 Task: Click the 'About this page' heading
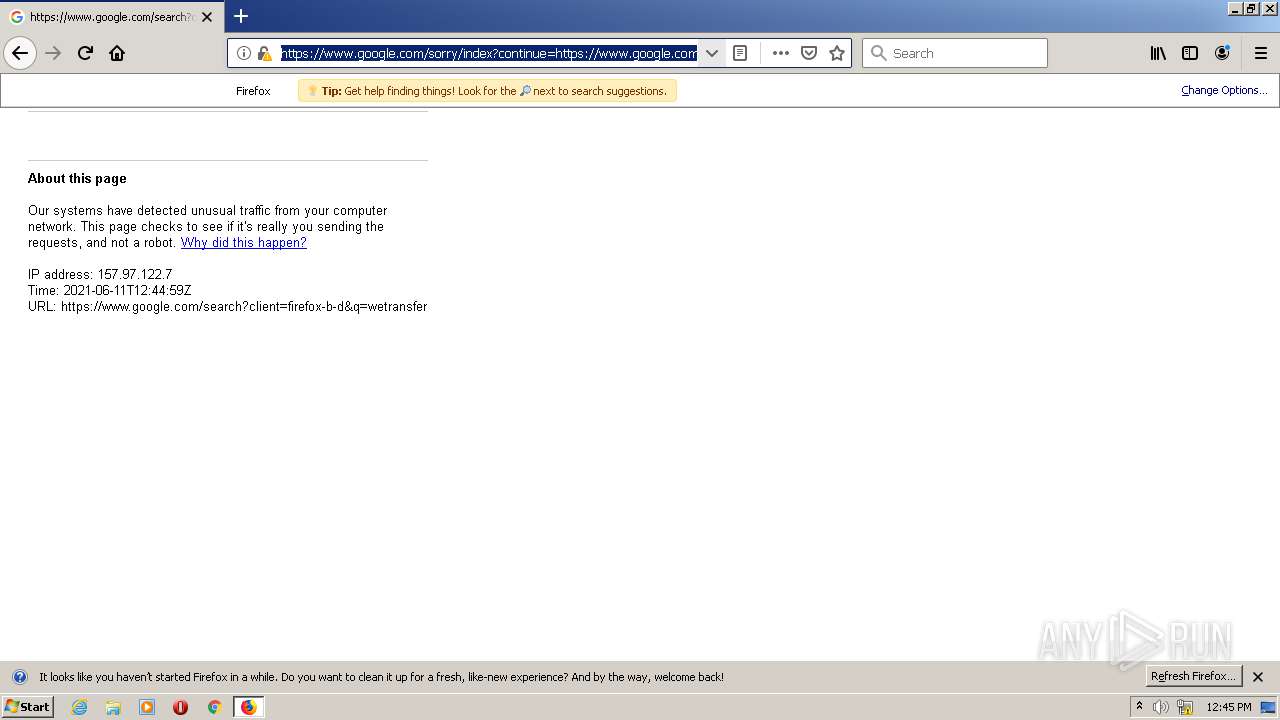pos(77,179)
